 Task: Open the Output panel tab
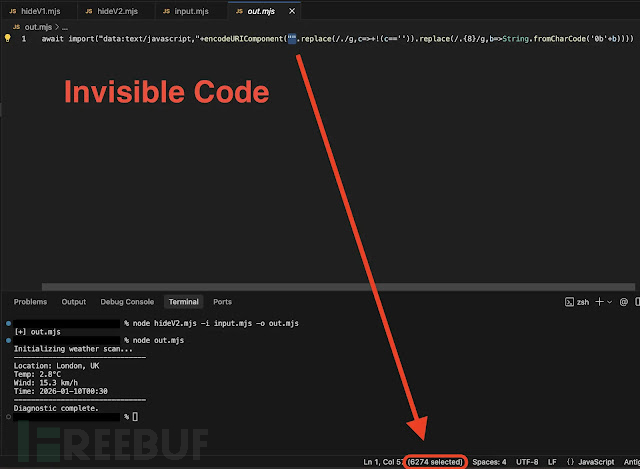[73, 302]
